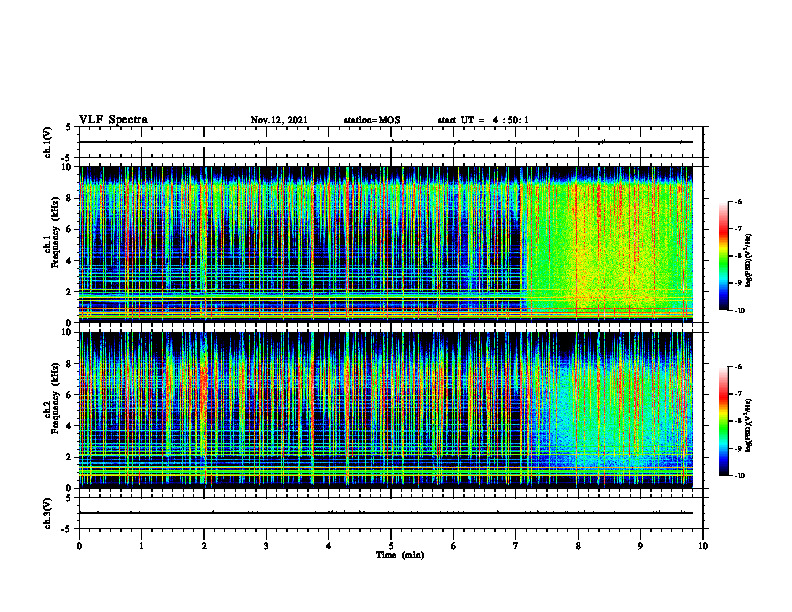The height and width of the screenshot is (612, 792).
Task: Click the ch.1 spectrogram panel
Action: 386,244
